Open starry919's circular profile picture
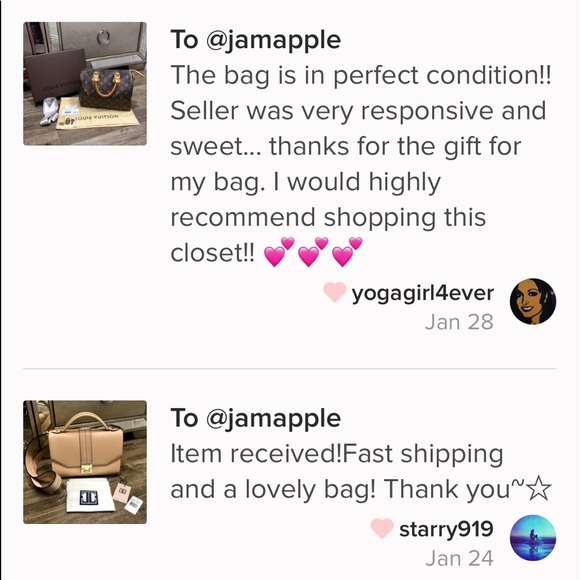Screen dimensions: 580x580 533,537
